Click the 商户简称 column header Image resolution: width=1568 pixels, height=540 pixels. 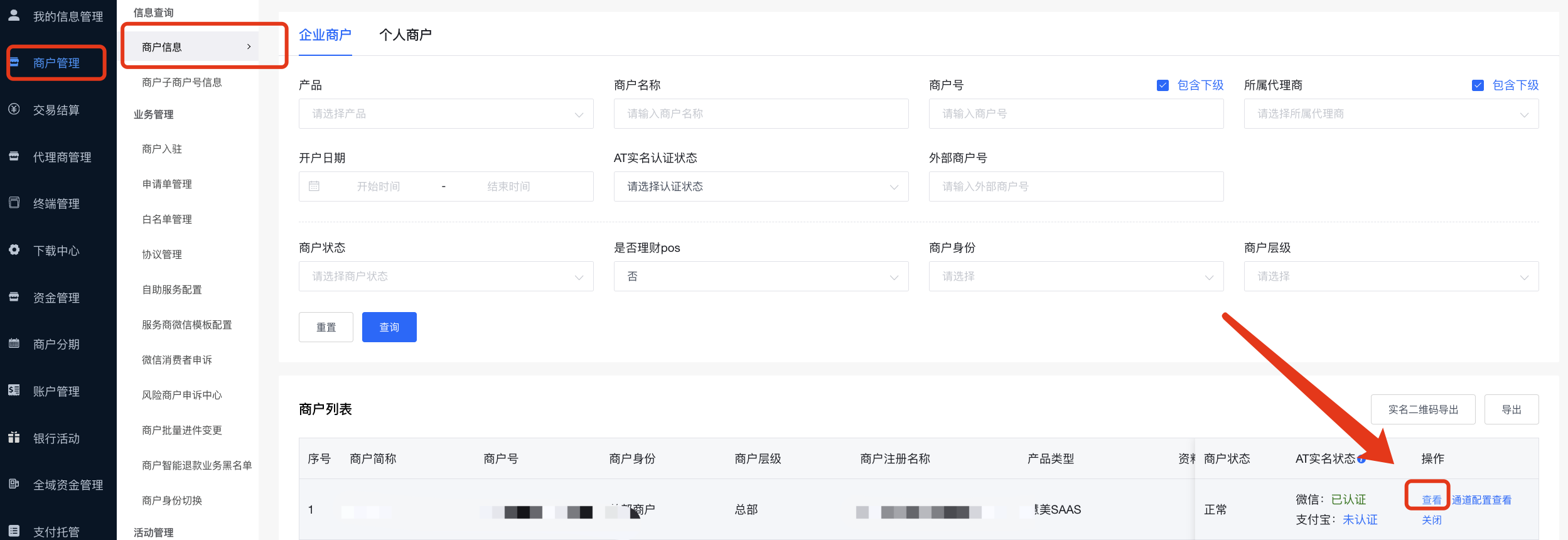(373, 459)
